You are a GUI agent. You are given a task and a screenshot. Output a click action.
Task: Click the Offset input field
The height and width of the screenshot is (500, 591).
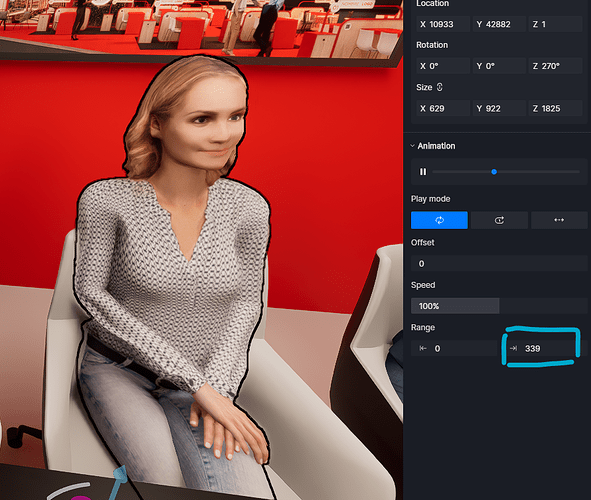click(499, 264)
